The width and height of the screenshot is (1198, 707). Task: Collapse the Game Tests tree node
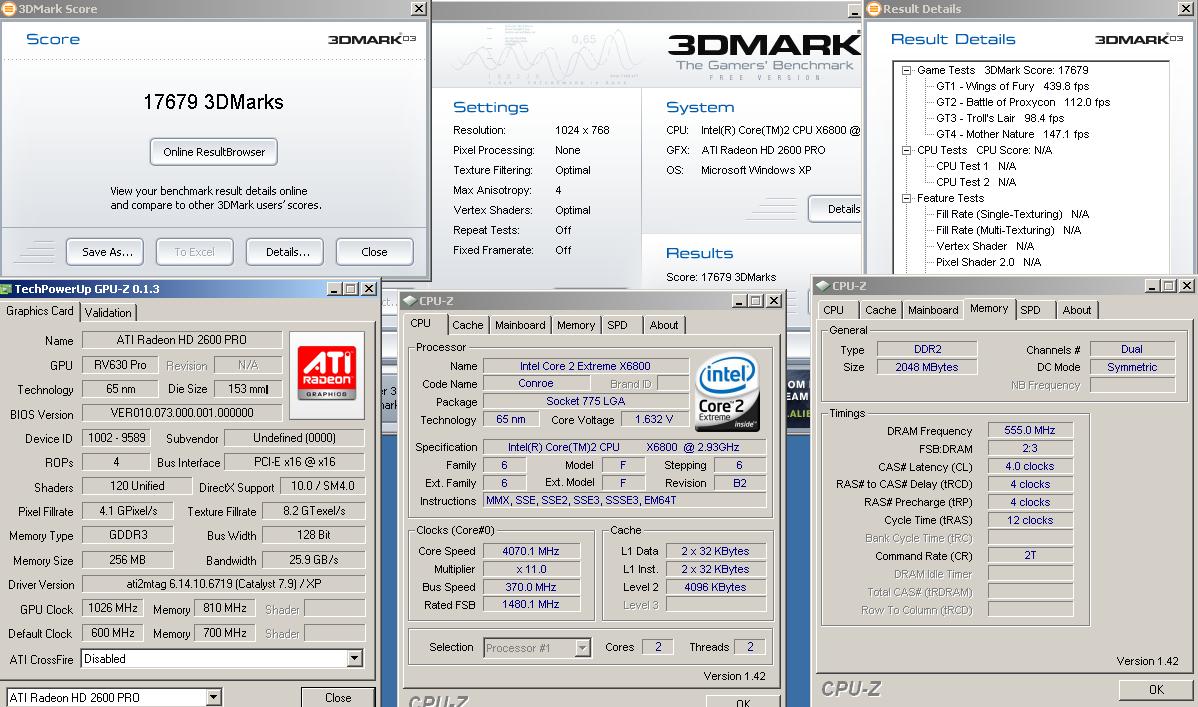(x=906, y=70)
